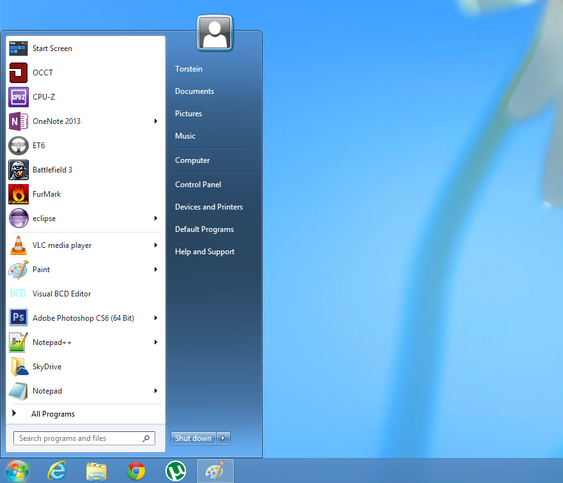Launch Google Chrome from the taskbar
The image size is (563, 483).
(136, 471)
